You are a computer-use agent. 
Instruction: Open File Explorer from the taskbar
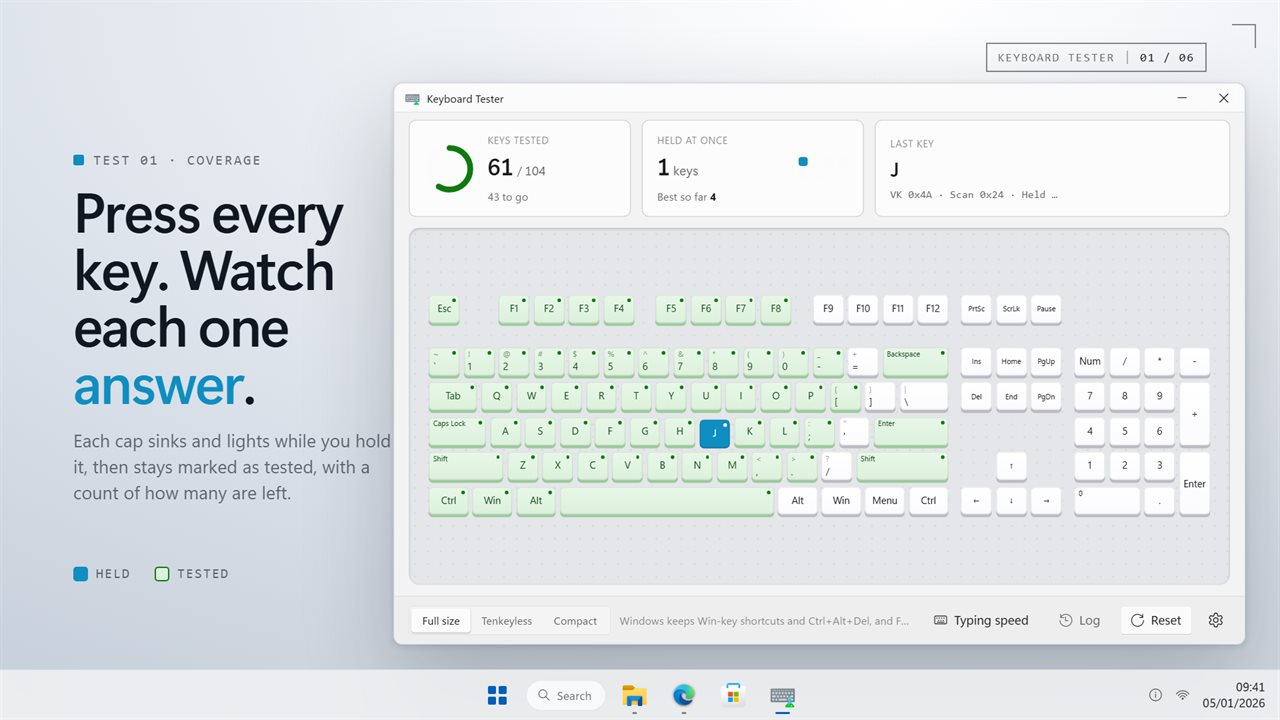click(634, 695)
